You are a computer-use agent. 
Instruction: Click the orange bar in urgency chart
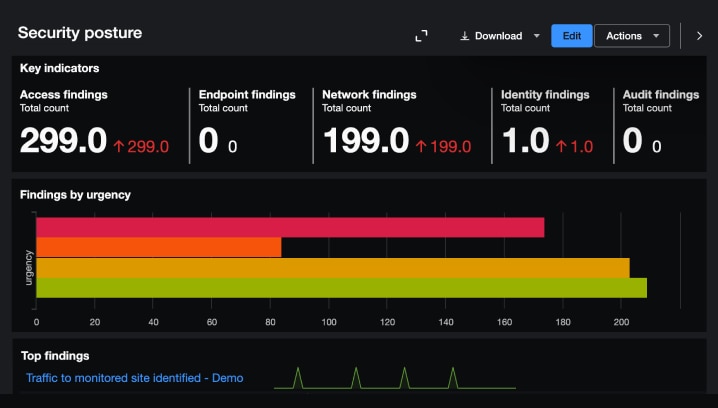point(159,247)
